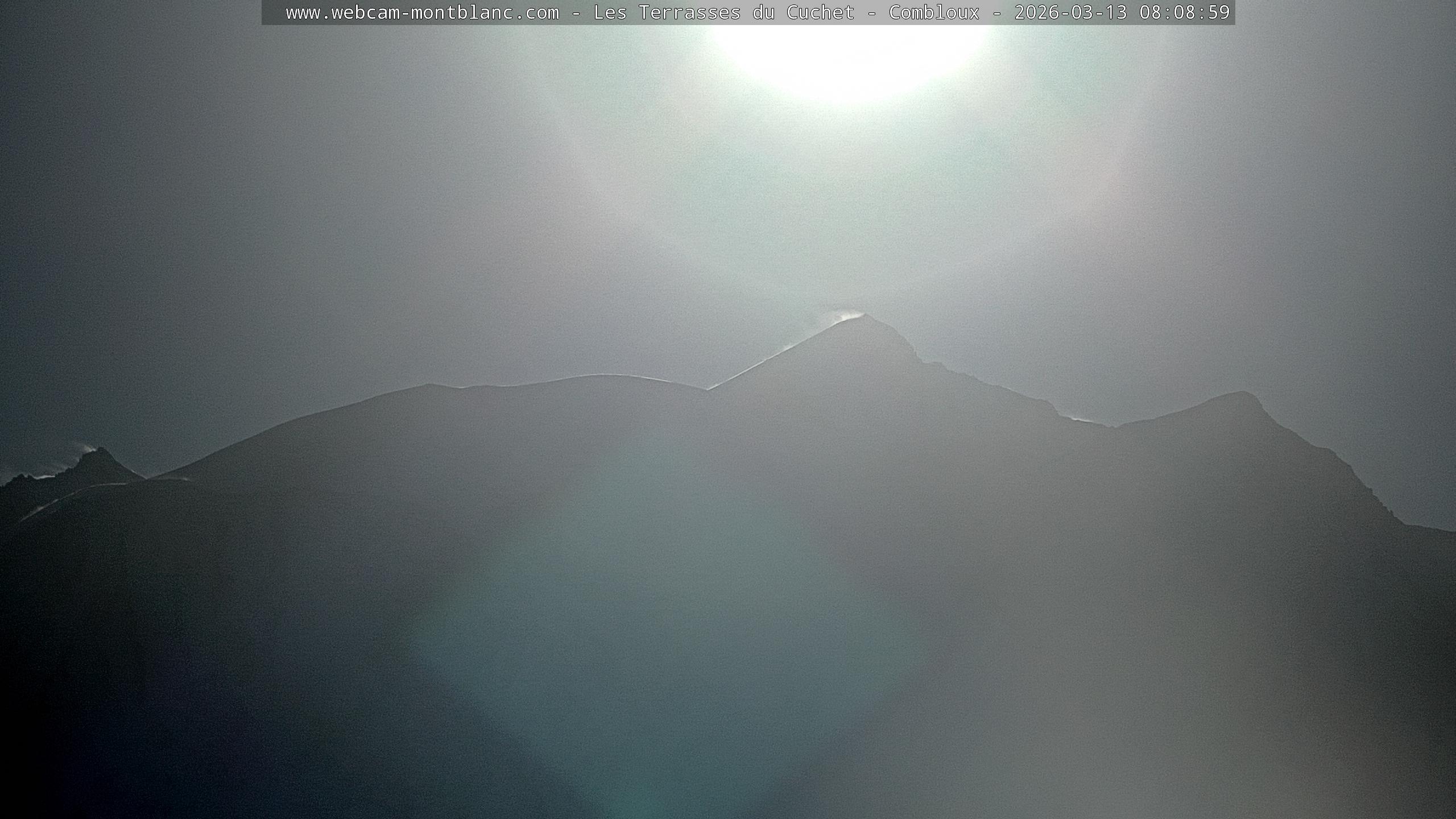Image resolution: width=1456 pixels, height=819 pixels.
Task: Click the hazy sky at upper left
Action: point(171,142)
